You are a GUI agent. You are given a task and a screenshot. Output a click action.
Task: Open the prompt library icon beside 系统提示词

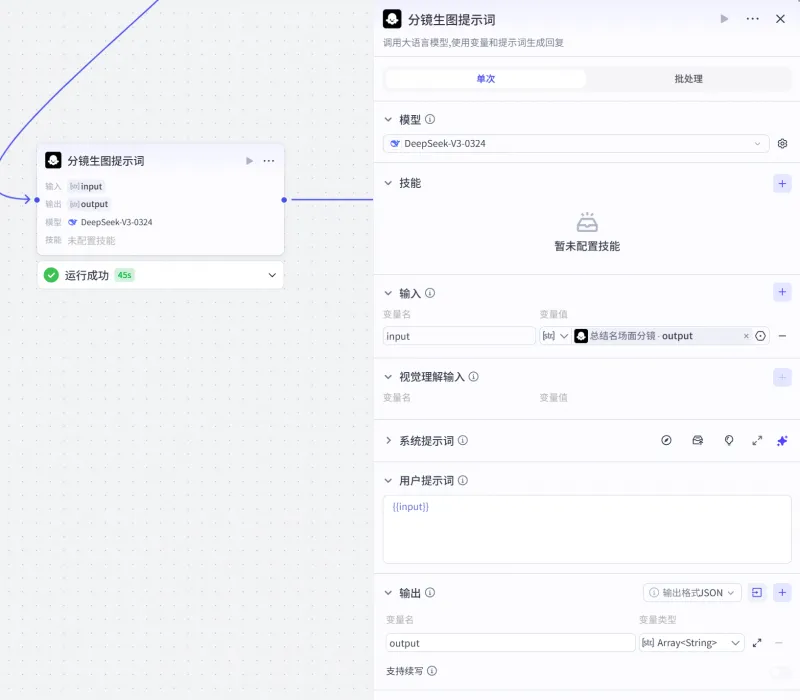(x=697, y=440)
